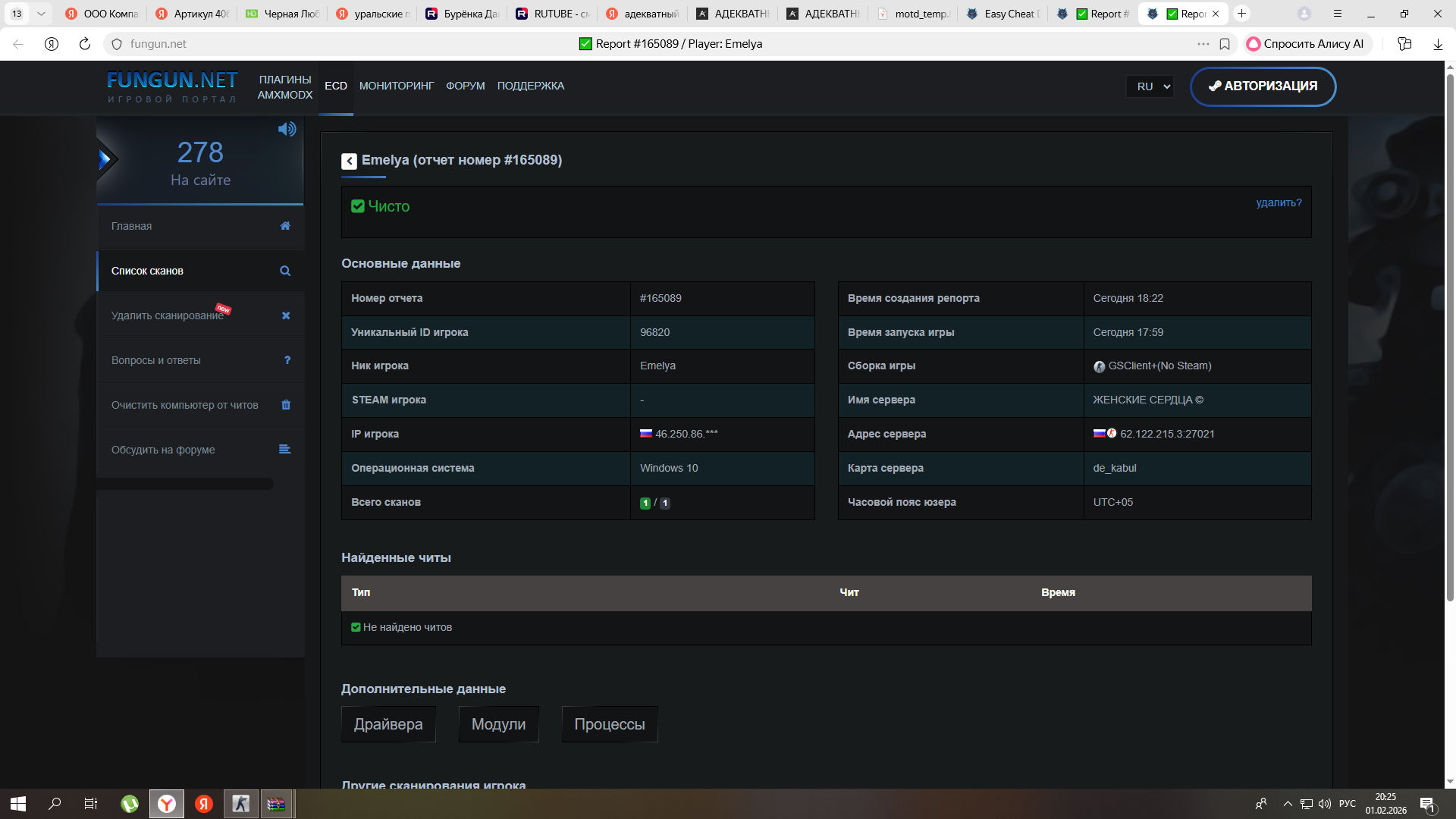Click the X icon for Удалить сканирование
The height and width of the screenshot is (819, 1456).
click(286, 315)
